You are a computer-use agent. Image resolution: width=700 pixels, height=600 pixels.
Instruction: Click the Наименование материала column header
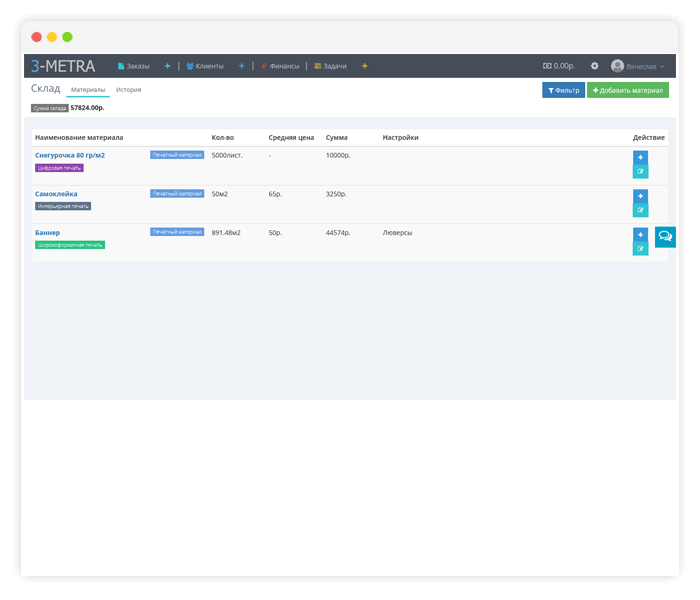pos(79,138)
